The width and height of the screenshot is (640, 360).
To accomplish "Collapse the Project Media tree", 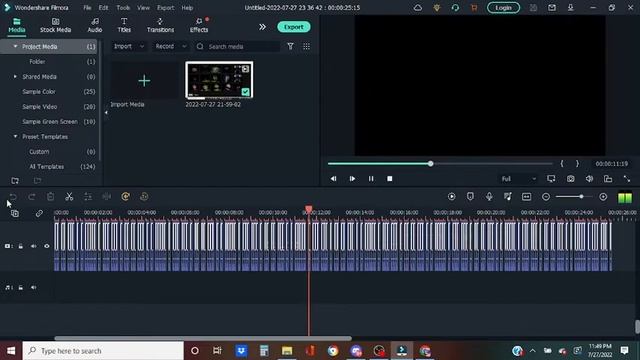I will (x=16, y=47).
